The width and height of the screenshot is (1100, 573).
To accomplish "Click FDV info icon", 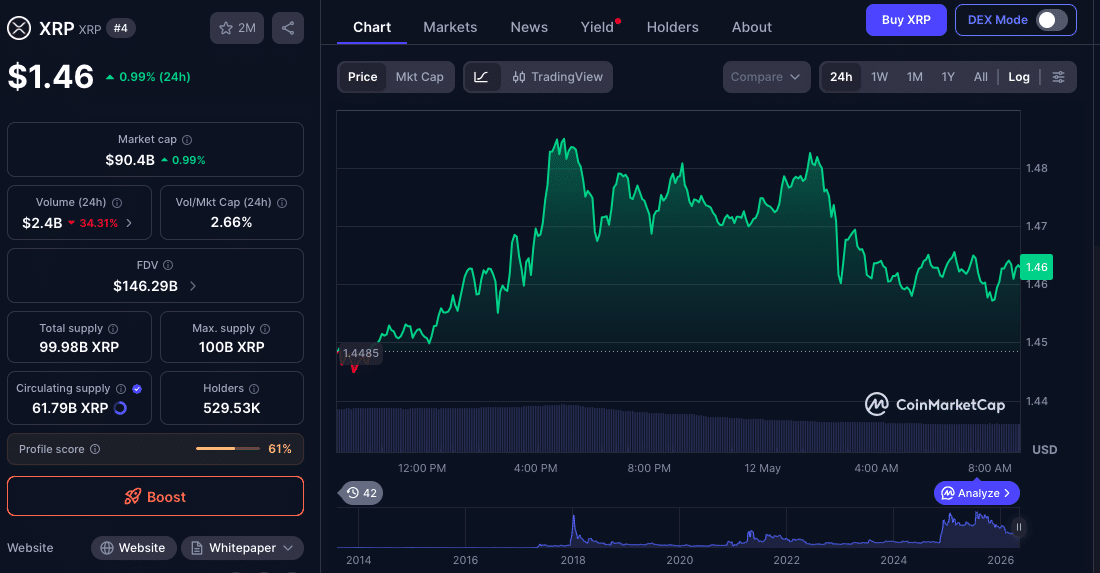I will click(x=168, y=265).
